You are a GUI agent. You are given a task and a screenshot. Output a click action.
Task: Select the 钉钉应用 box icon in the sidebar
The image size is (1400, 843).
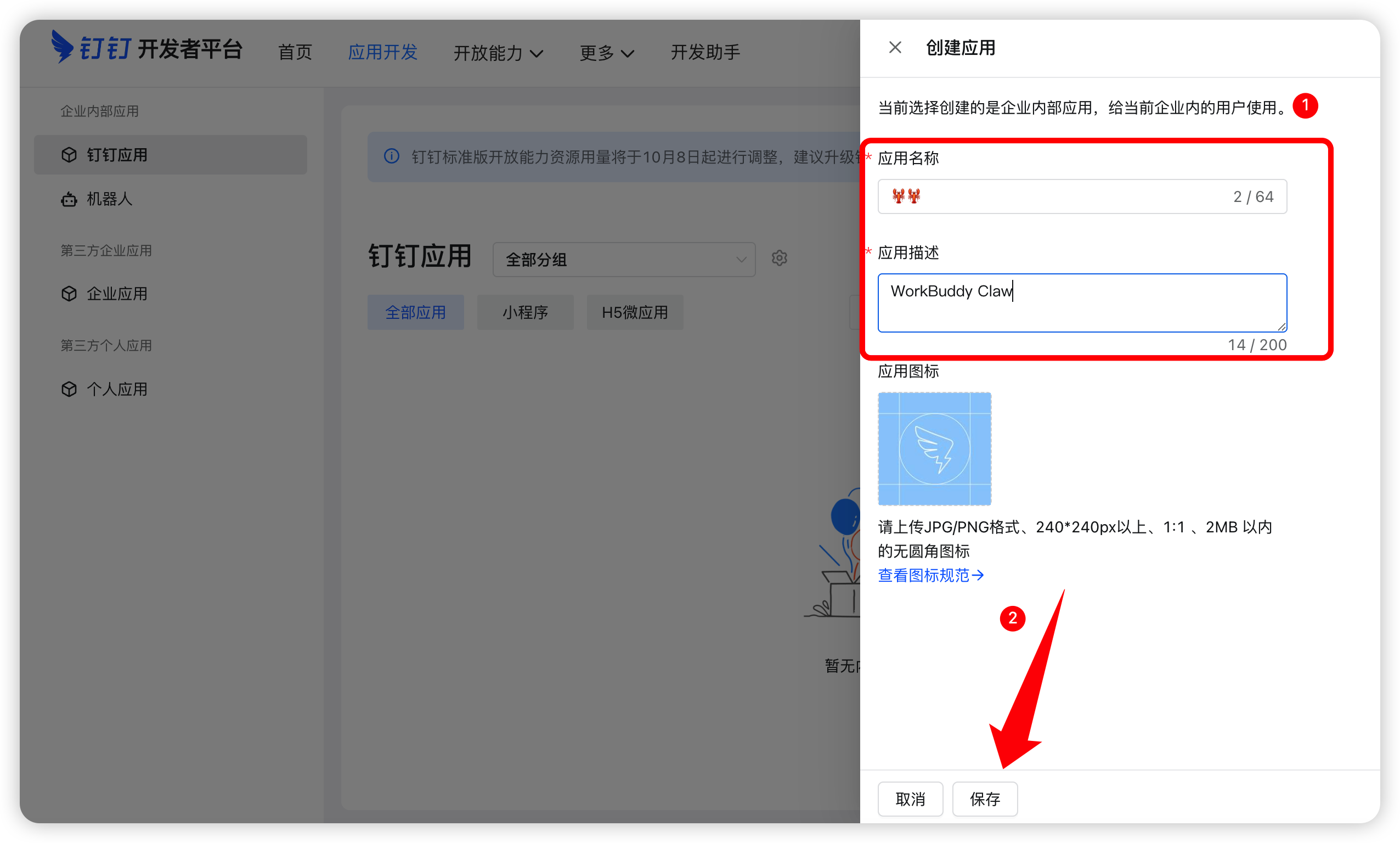click(x=69, y=155)
